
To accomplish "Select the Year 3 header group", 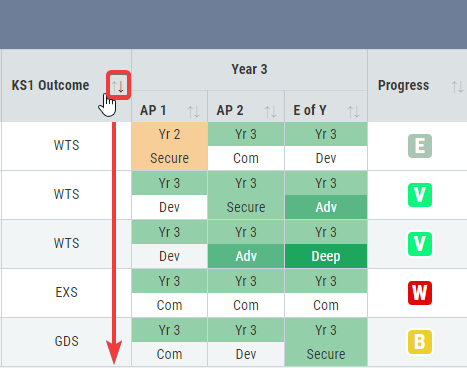I will tap(249, 70).
